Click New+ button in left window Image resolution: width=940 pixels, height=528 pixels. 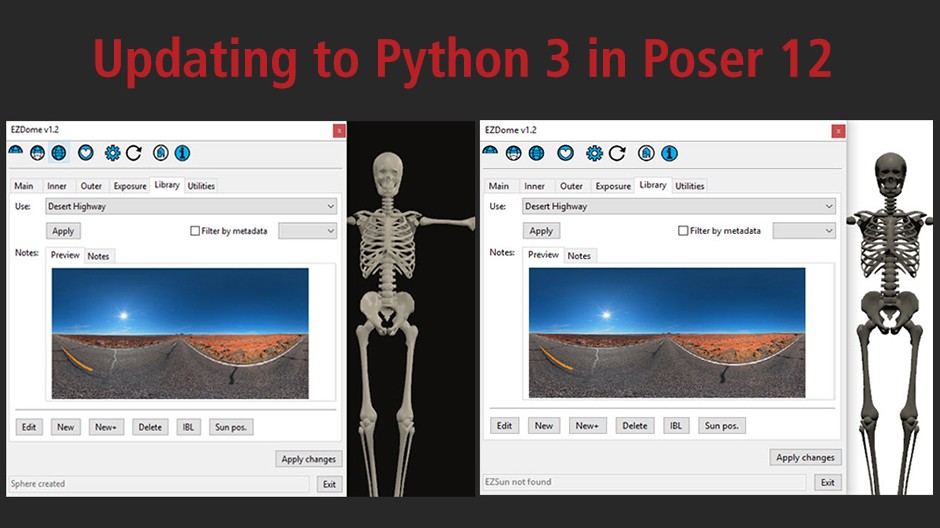[106, 427]
